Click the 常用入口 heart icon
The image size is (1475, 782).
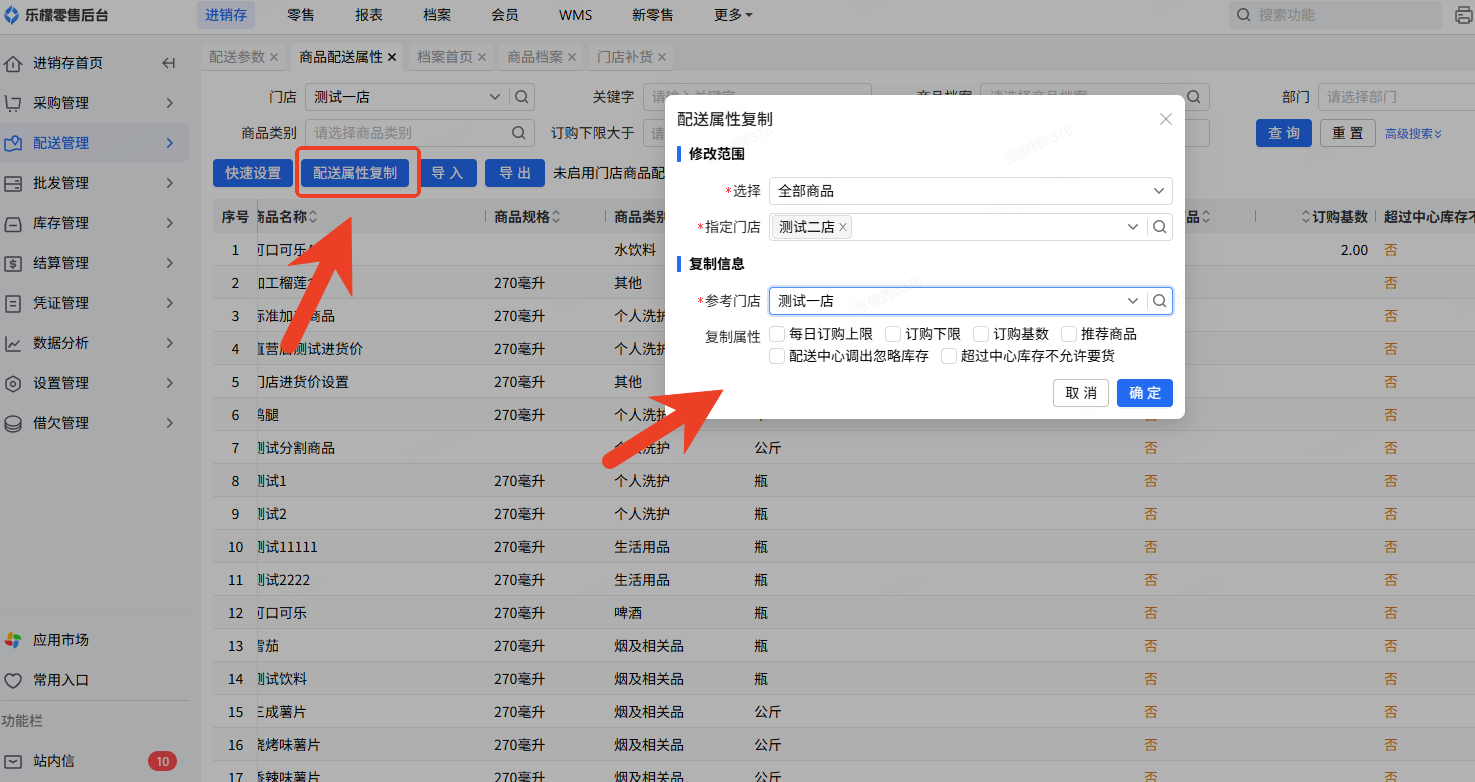click(x=13, y=680)
